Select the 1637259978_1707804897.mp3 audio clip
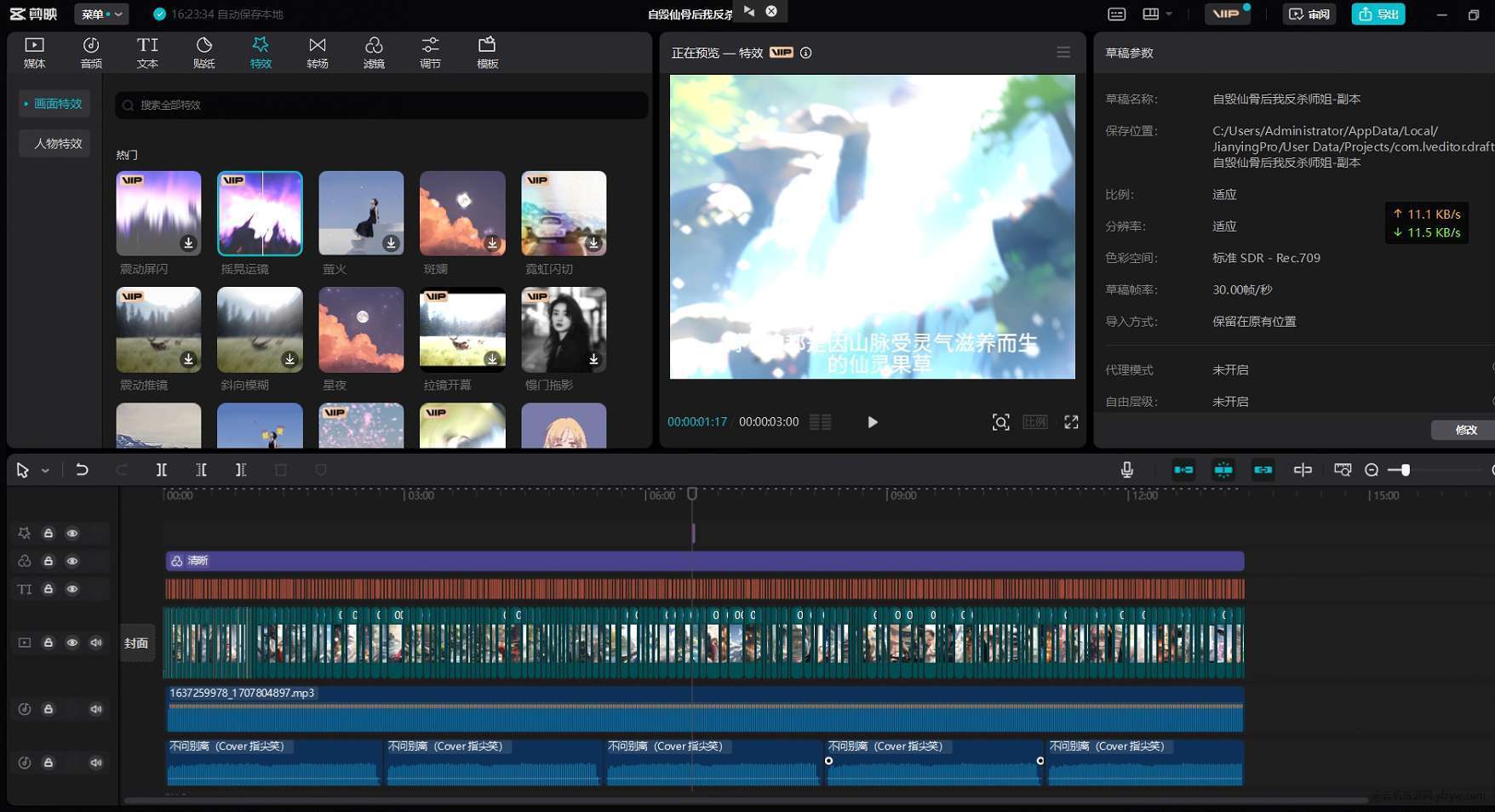 [x=705, y=709]
